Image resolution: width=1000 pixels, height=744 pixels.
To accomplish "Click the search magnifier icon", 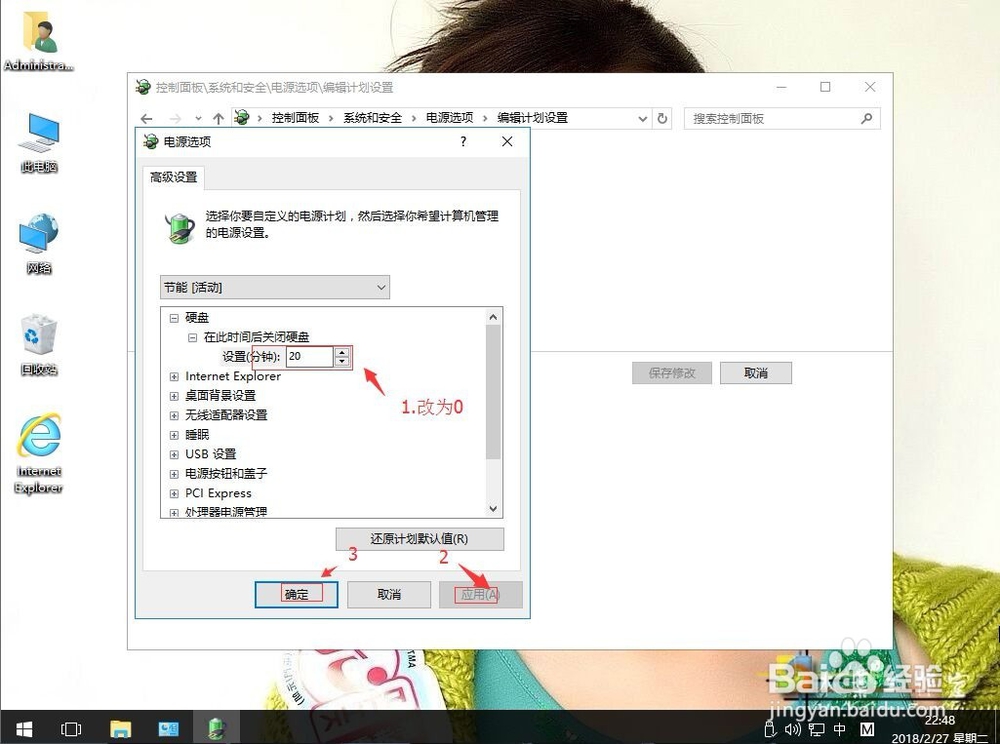I will (x=866, y=119).
